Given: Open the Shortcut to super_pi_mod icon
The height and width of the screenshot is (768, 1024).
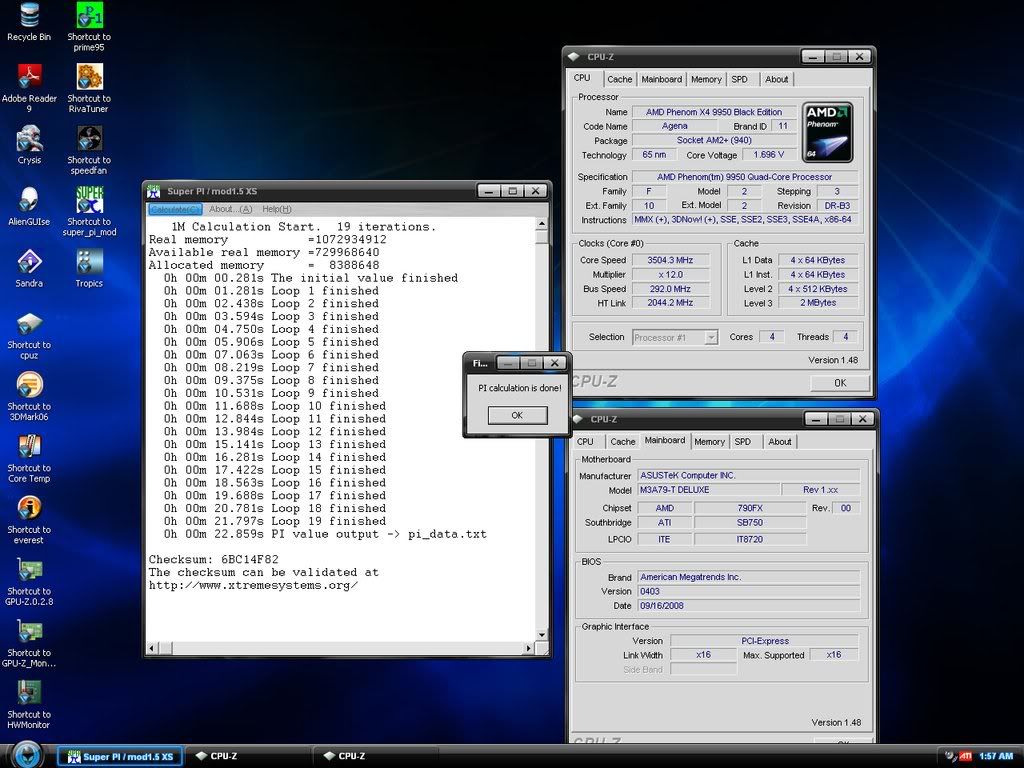Looking at the screenshot, I should click(x=89, y=212).
